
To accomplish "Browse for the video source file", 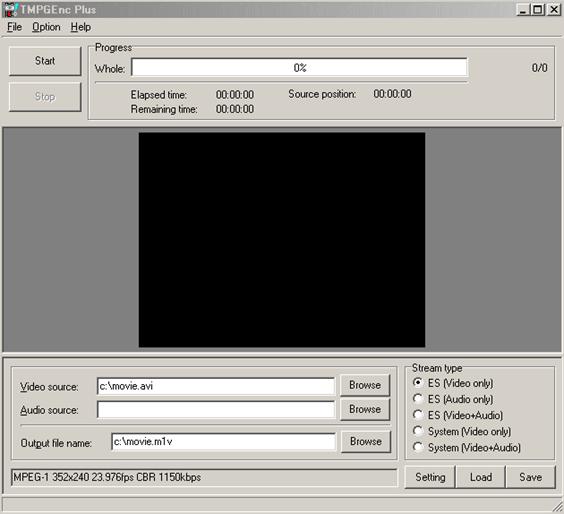I will tap(365, 385).
